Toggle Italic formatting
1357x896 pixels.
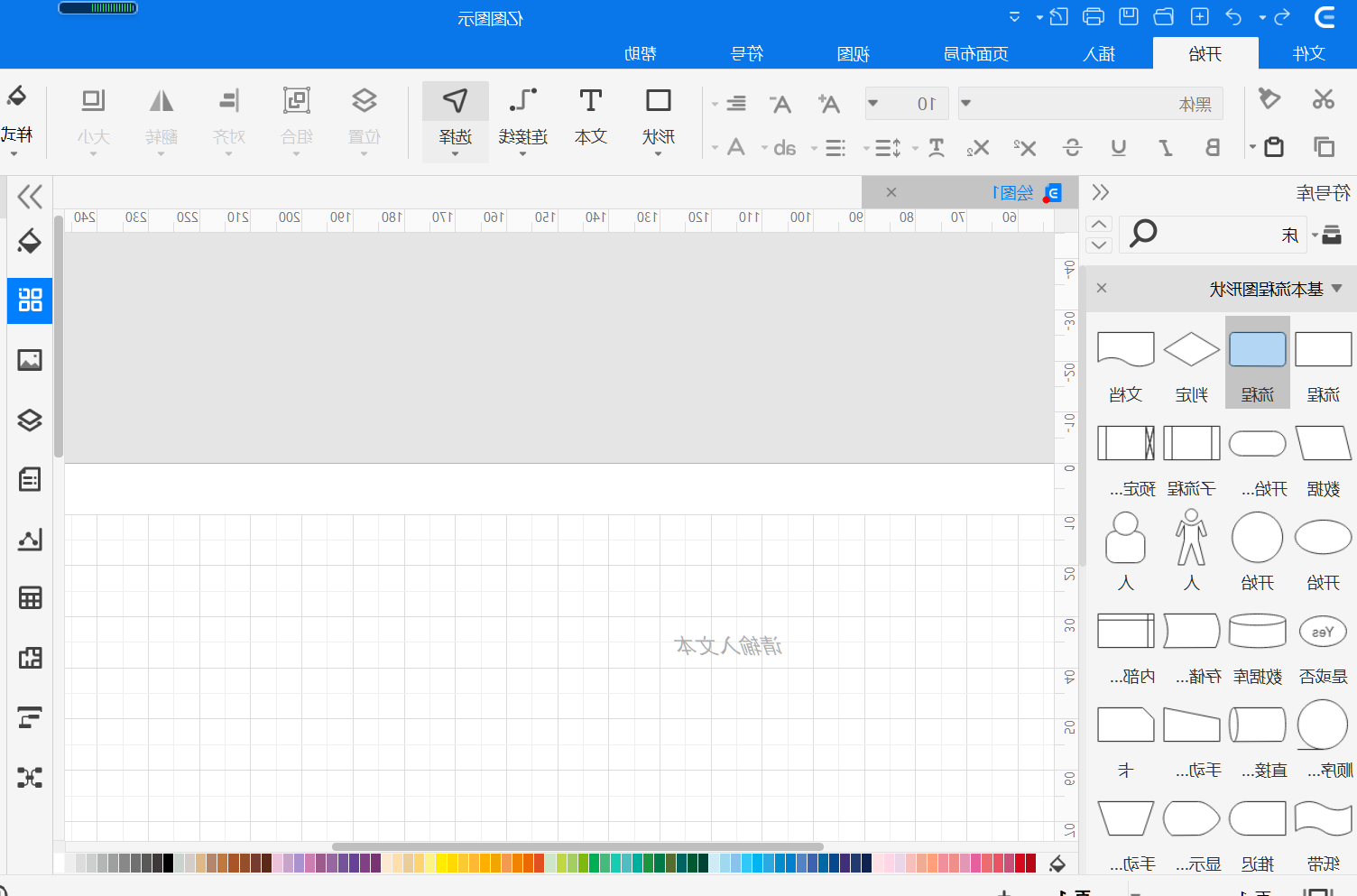coord(1166,147)
